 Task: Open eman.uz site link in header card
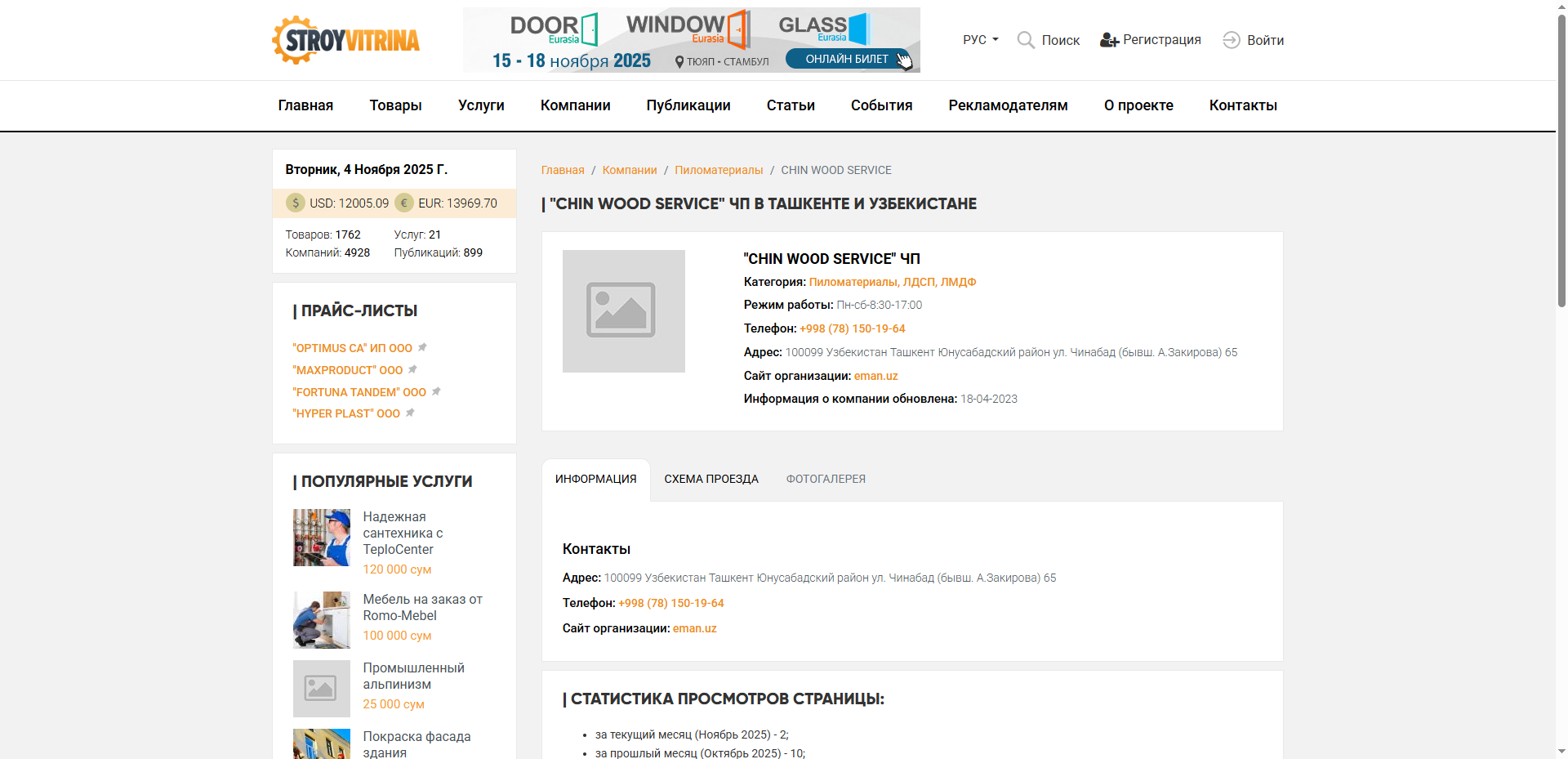(x=875, y=376)
